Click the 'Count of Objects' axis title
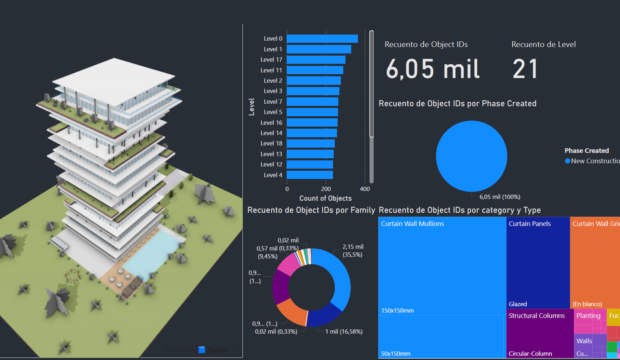 point(325,199)
